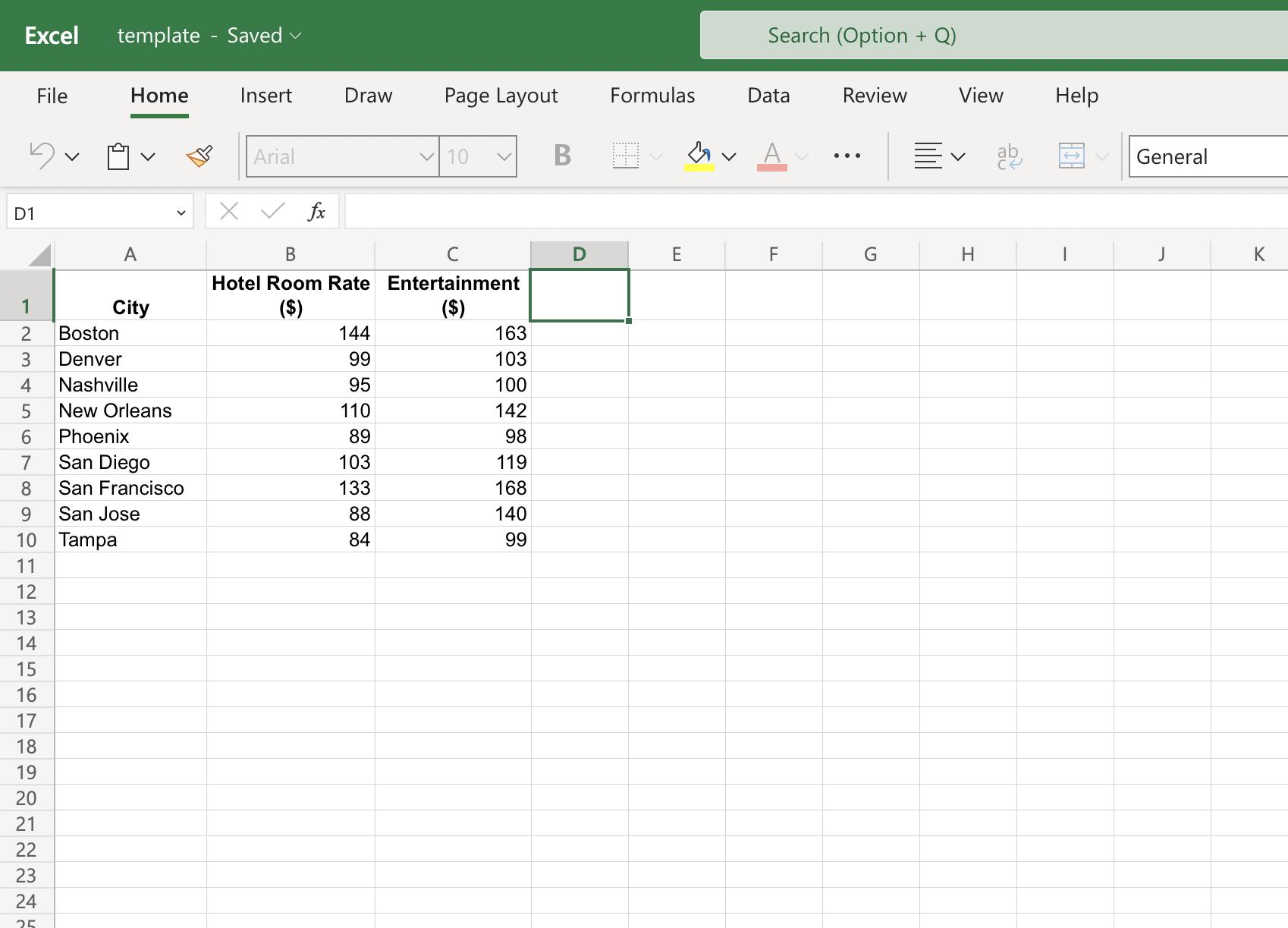This screenshot has height=928, width=1288.
Task: Open the Data tab
Action: 768,96
